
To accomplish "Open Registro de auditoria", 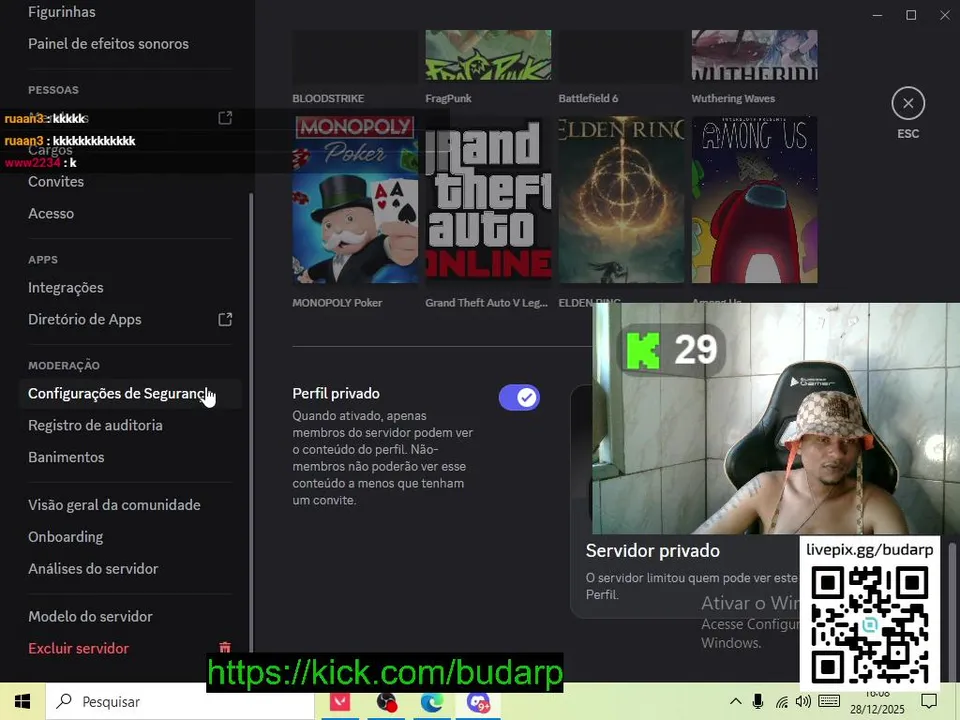I will pyautogui.click(x=95, y=426).
